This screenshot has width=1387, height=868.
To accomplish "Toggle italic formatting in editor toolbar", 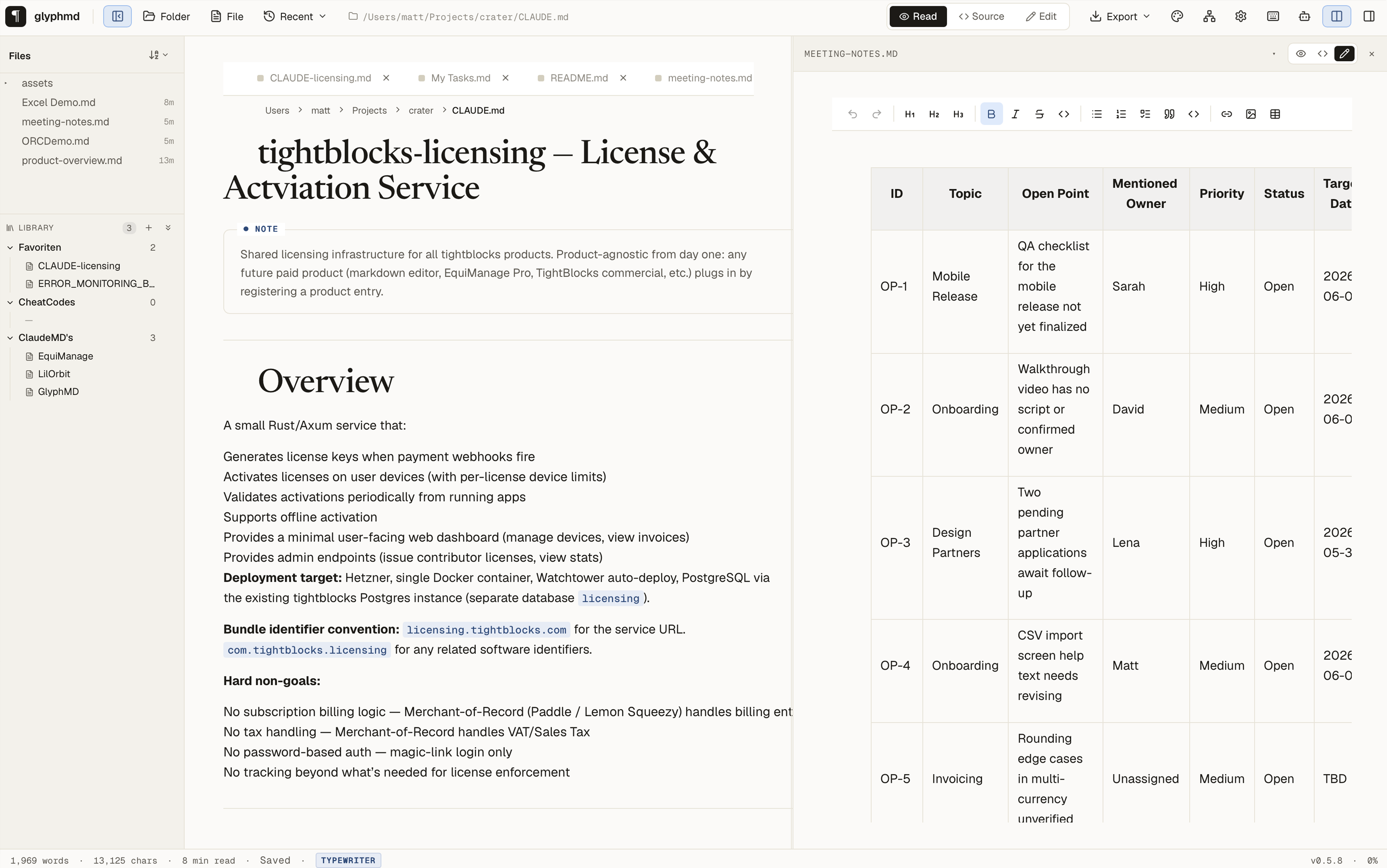I will click(x=1015, y=114).
